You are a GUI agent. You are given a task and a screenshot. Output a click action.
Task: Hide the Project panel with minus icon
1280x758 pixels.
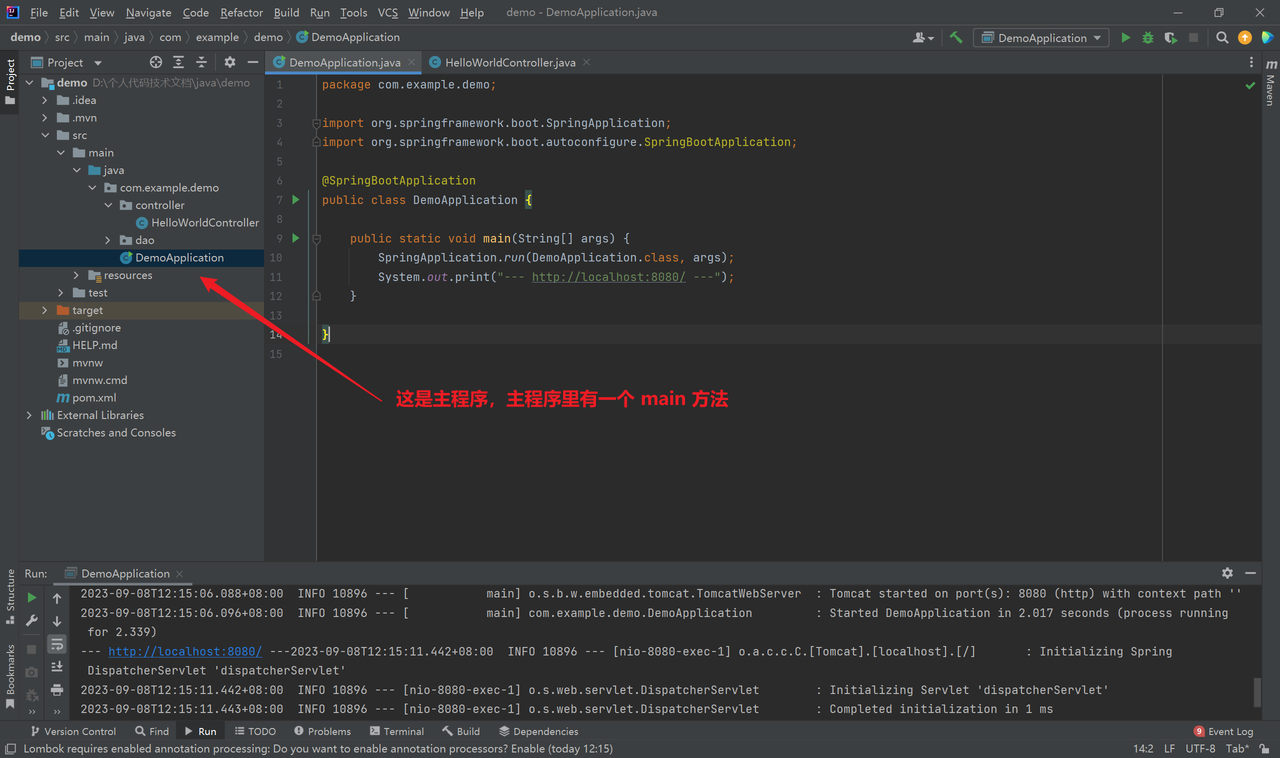tap(253, 62)
